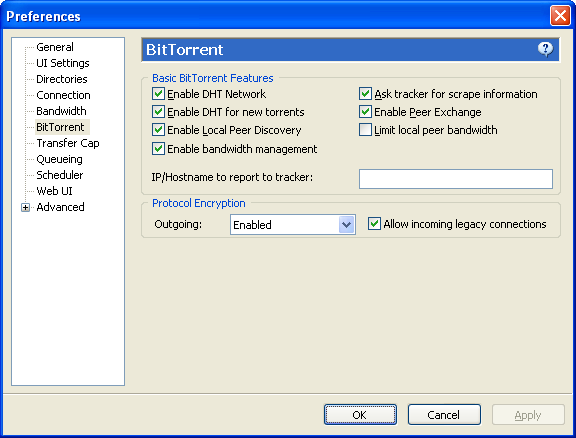Open the Connection settings page
Screen dimensions: 576x438
(63, 95)
